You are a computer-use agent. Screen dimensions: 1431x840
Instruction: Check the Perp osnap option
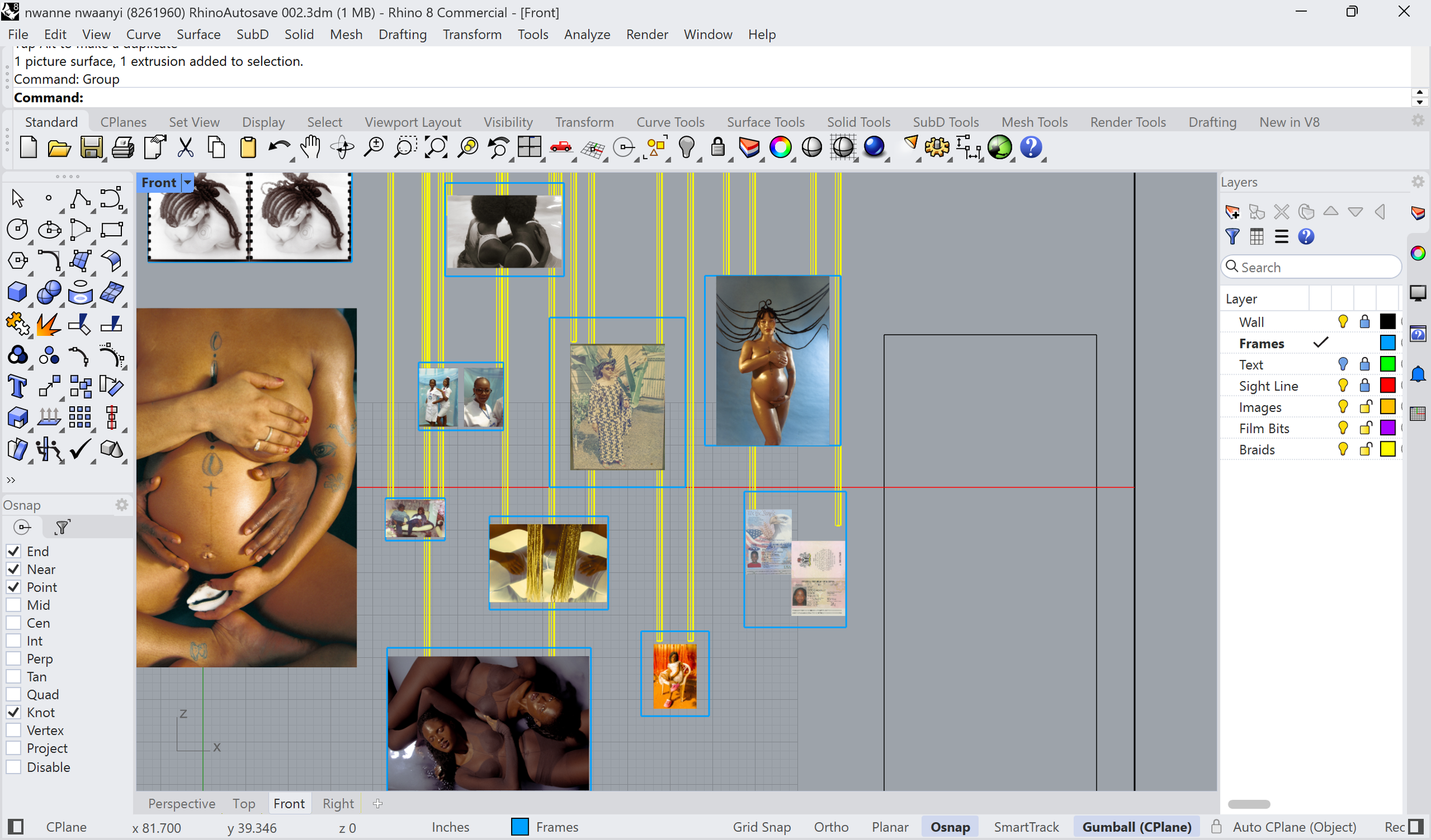[14, 659]
